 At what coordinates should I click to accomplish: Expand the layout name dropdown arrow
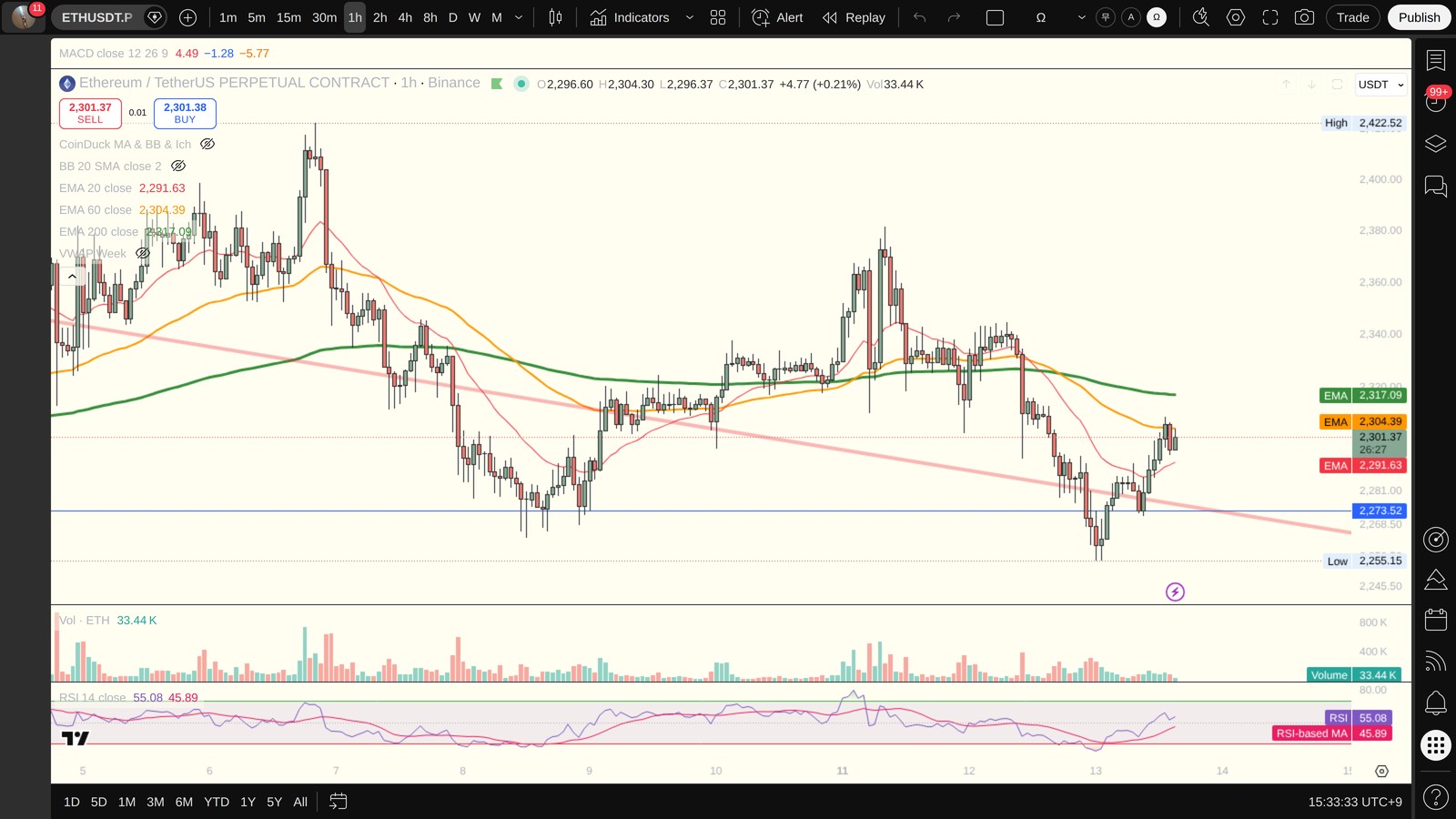click(1081, 17)
